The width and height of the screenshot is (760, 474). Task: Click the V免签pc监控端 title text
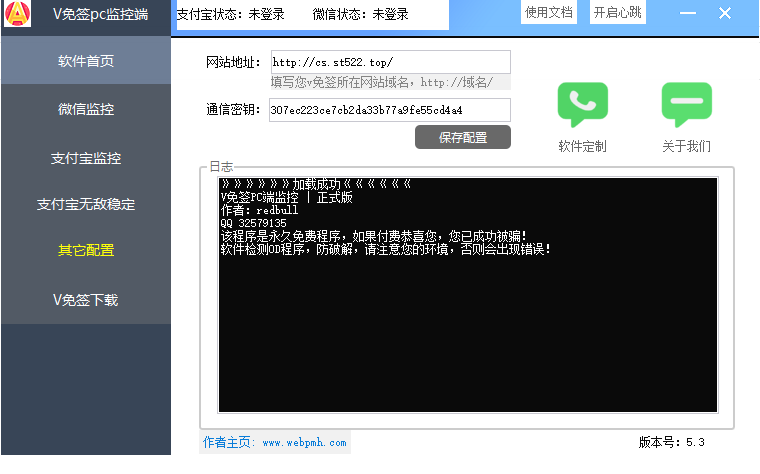click(100, 15)
